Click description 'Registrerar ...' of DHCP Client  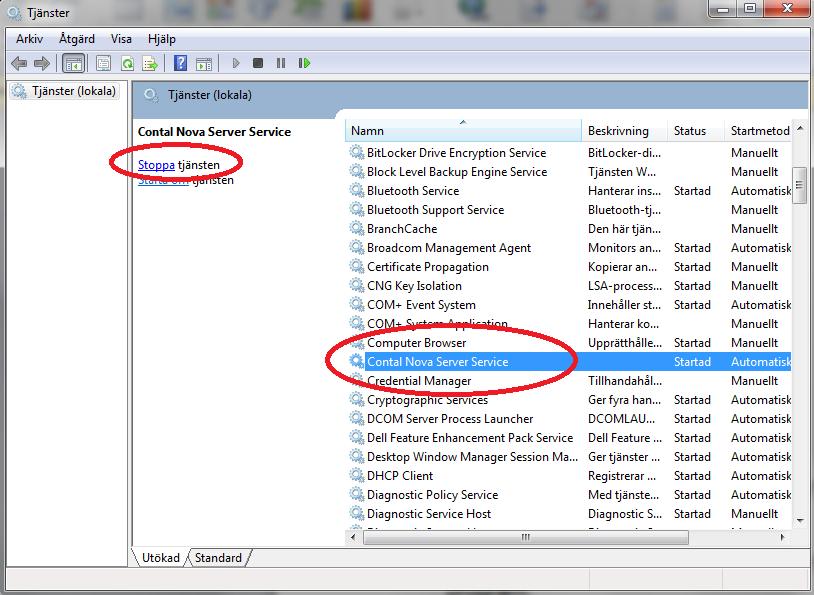(622, 476)
